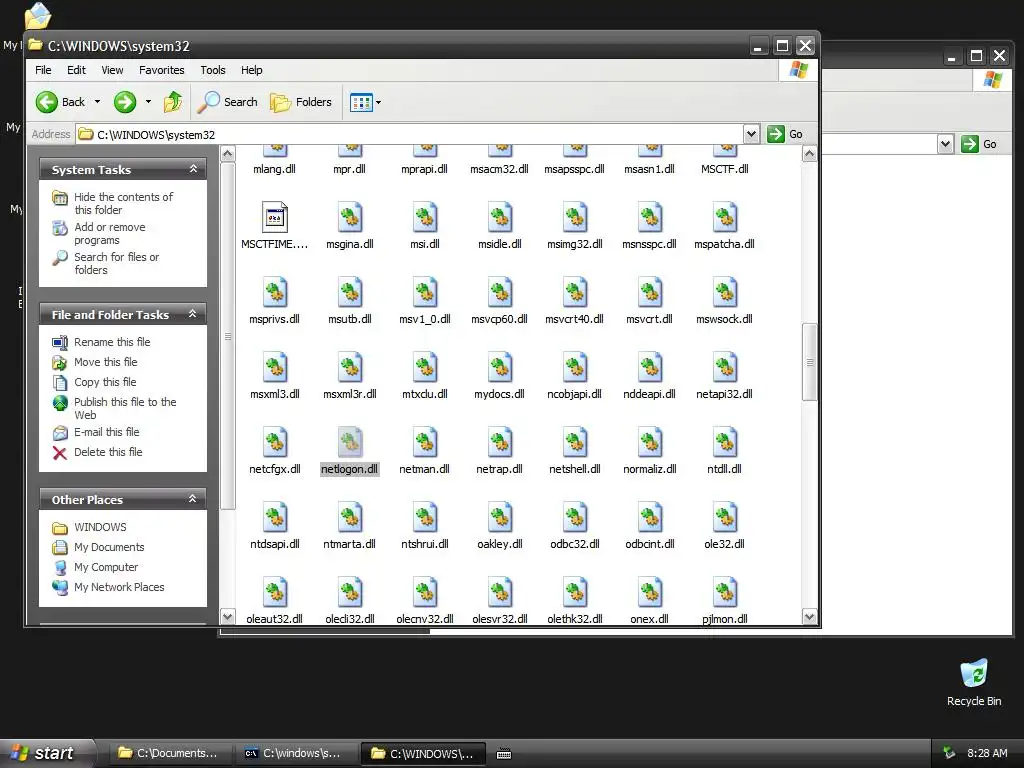The width and height of the screenshot is (1024, 768).
Task: Open the View menu
Action: [112, 70]
